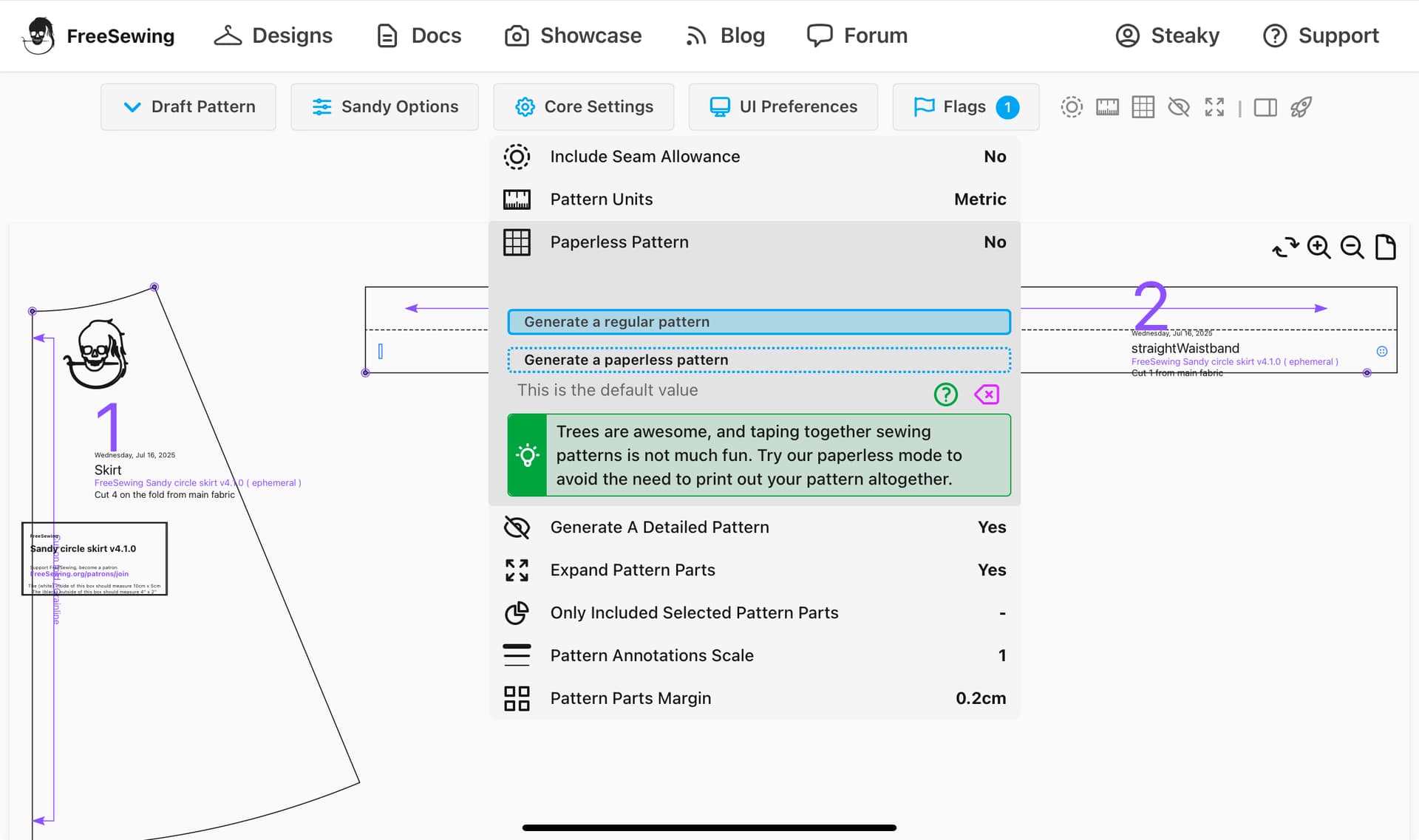Rotate the pattern using rotate icon
Screen dimensions: 1419x840
[1285, 247]
